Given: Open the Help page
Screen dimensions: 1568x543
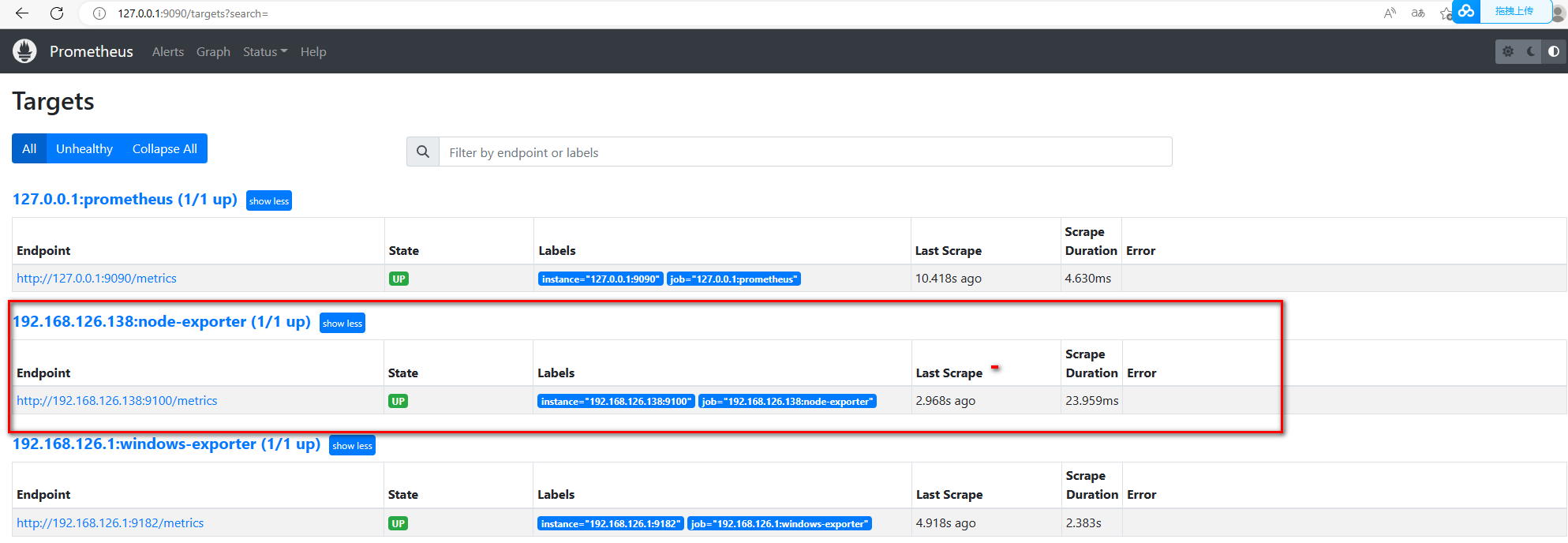Looking at the screenshot, I should (x=313, y=51).
